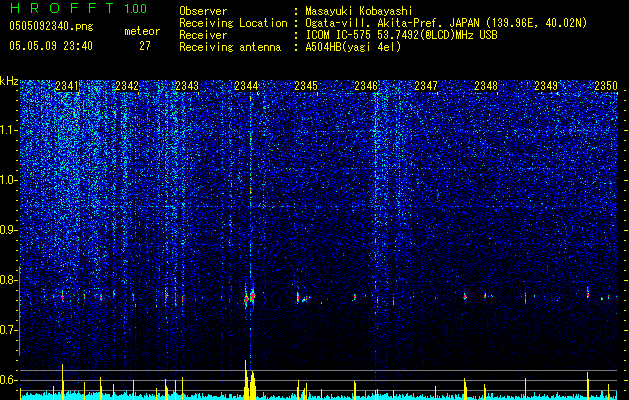Click the 1.1 kHz frequency axis label
The image size is (629, 400).
[9, 130]
